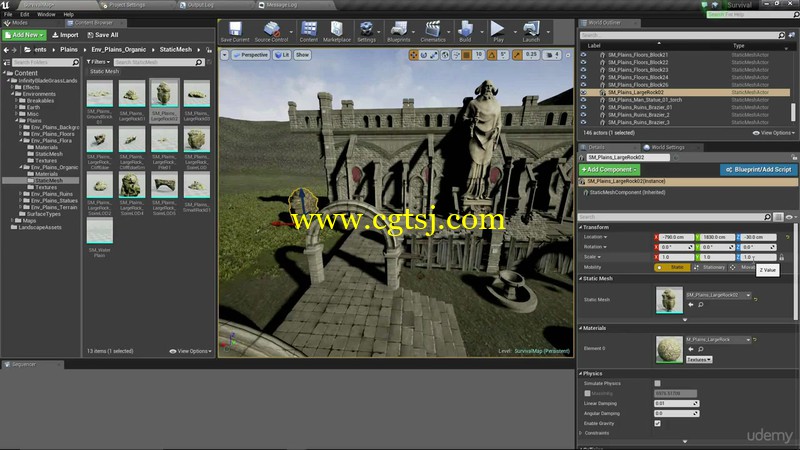The width and height of the screenshot is (800, 450).
Task: Start Play in editor
Action: pyautogui.click(x=498, y=32)
